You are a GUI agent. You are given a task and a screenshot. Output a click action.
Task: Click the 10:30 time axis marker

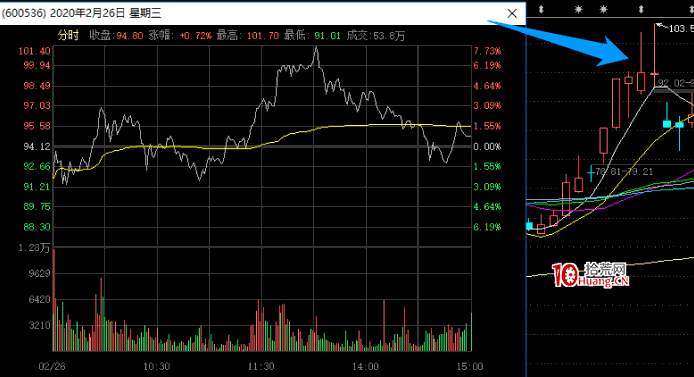pyautogui.click(x=156, y=366)
